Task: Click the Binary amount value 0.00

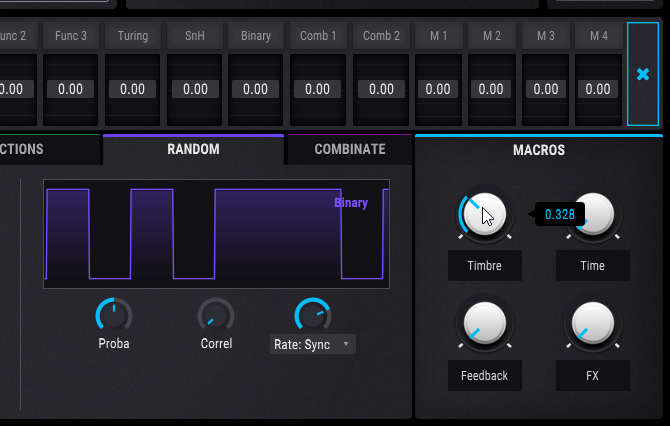Action: point(256,89)
